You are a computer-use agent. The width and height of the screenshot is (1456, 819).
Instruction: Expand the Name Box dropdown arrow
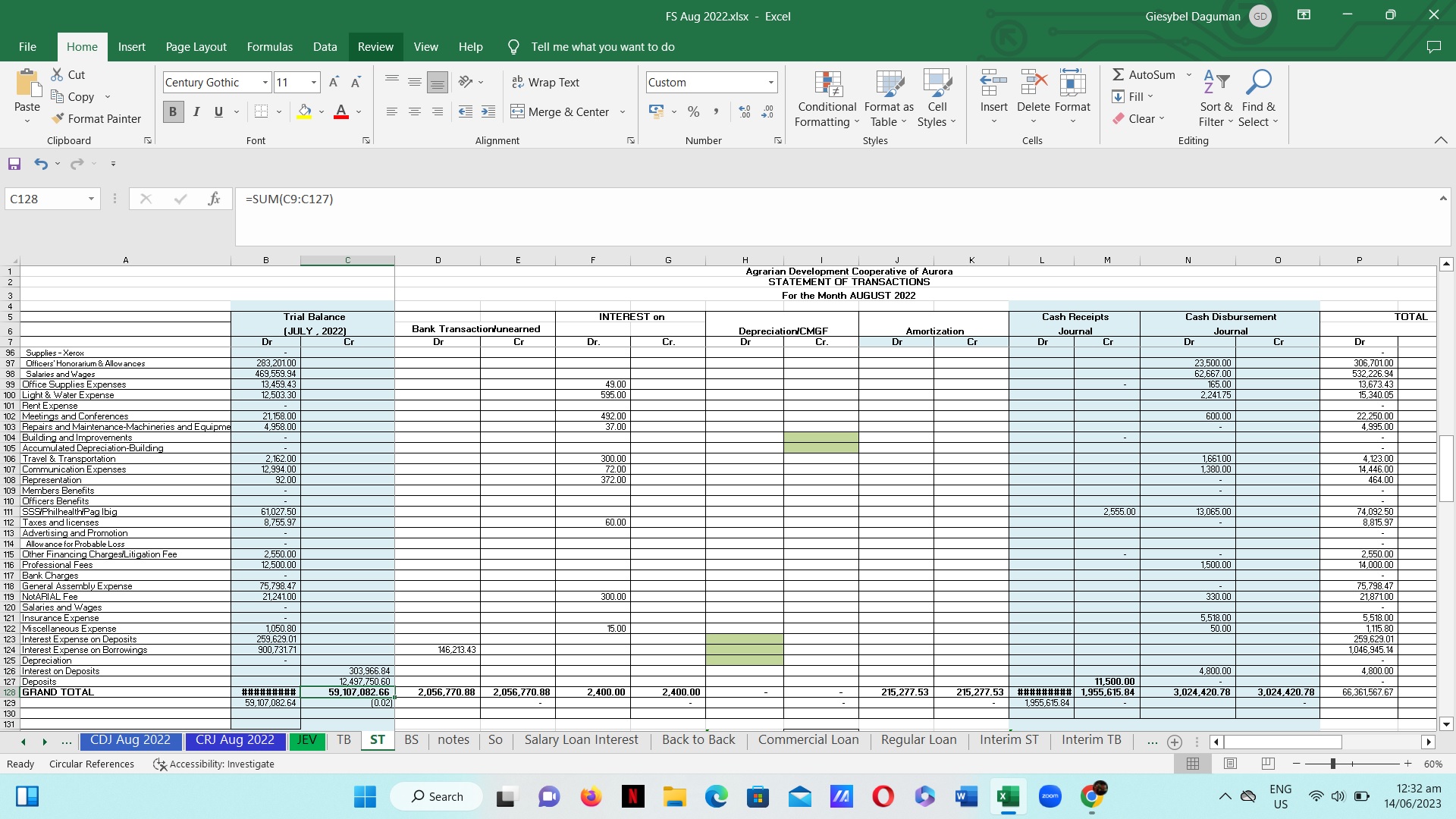click(91, 199)
